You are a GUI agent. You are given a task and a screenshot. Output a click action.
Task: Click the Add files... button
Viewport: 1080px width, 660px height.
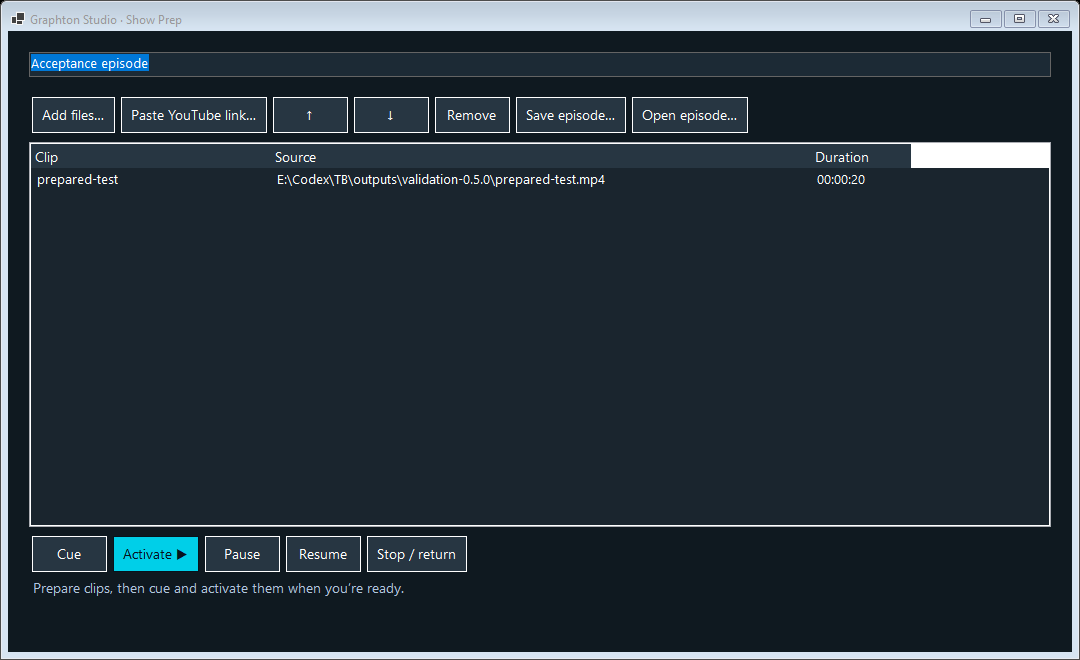coord(73,115)
